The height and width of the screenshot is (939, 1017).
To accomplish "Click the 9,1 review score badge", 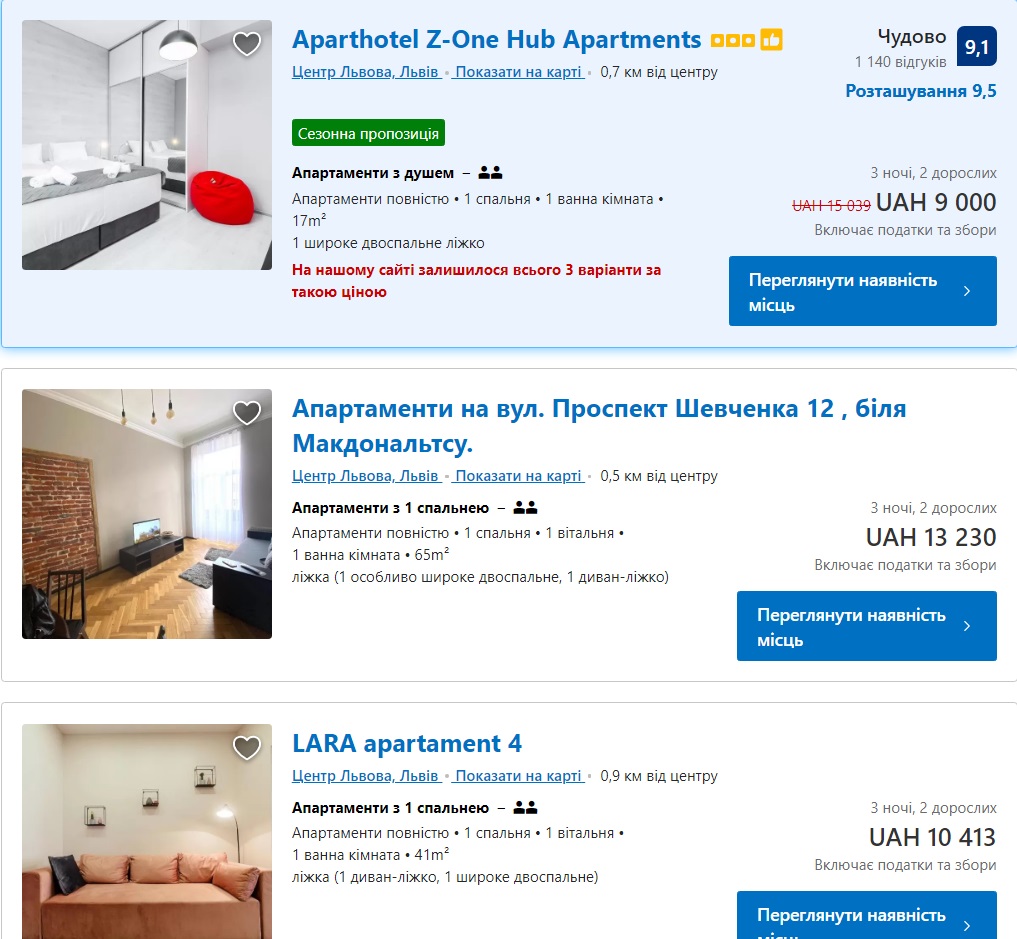I will point(977,46).
